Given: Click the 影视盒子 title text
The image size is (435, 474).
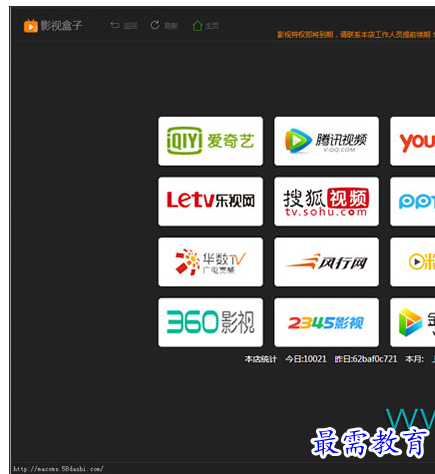Looking at the screenshot, I should click(61, 26).
